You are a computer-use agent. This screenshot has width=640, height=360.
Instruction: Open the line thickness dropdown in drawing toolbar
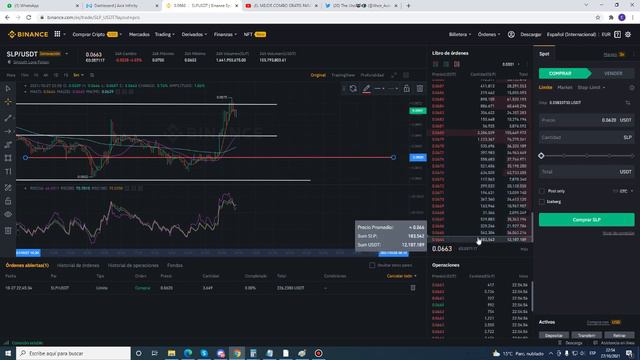(x=380, y=89)
